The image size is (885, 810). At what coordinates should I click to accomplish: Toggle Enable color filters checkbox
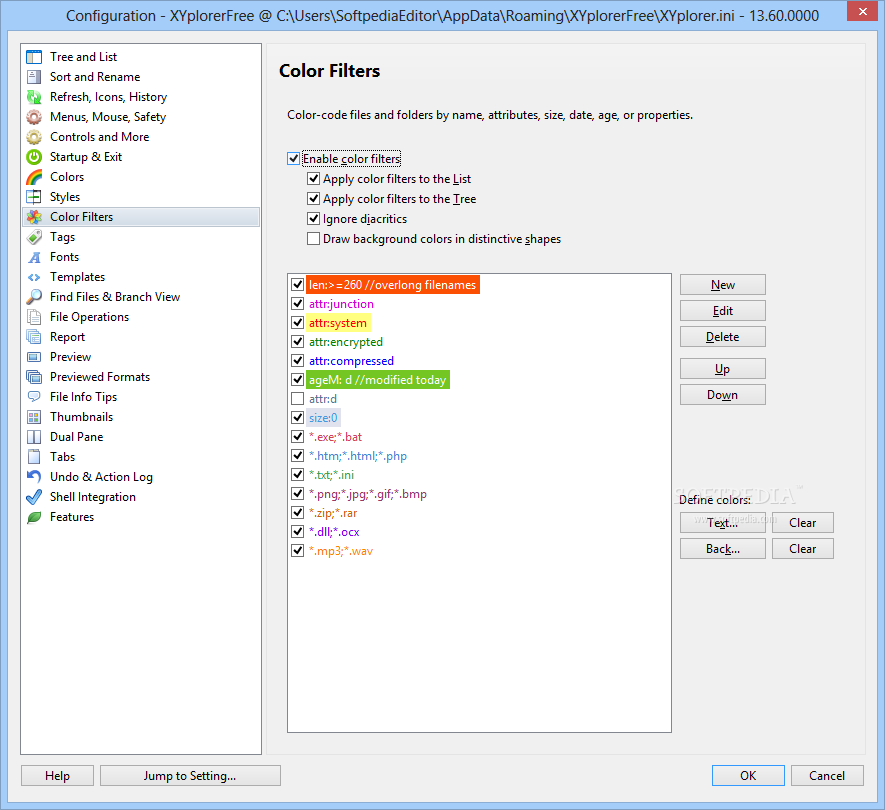tap(293, 159)
